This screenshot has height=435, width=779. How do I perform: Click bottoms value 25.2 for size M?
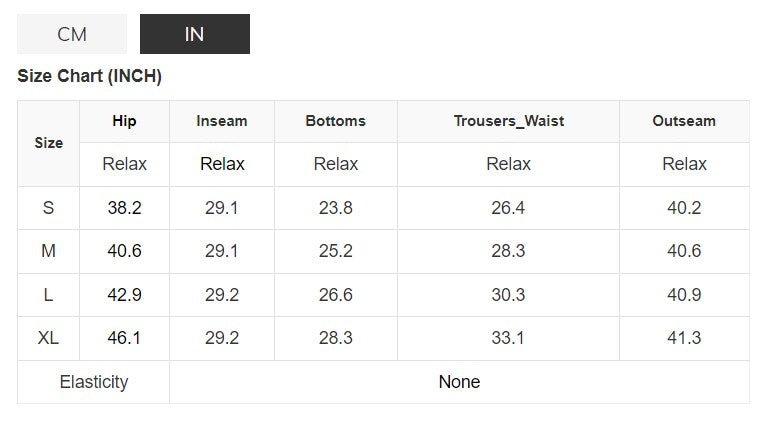pyautogui.click(x=335, y=251)
